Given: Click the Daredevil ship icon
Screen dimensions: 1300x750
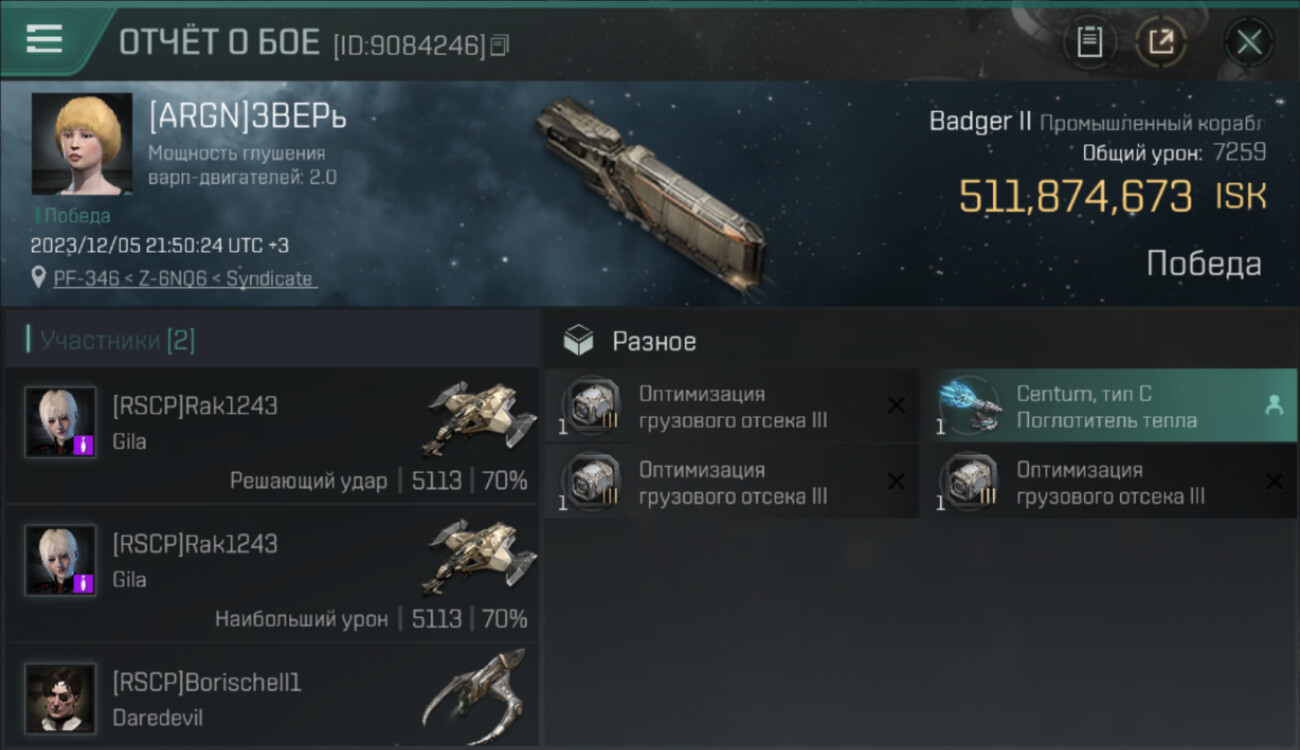Looking at the screenshot, I should tap(475, 695).
